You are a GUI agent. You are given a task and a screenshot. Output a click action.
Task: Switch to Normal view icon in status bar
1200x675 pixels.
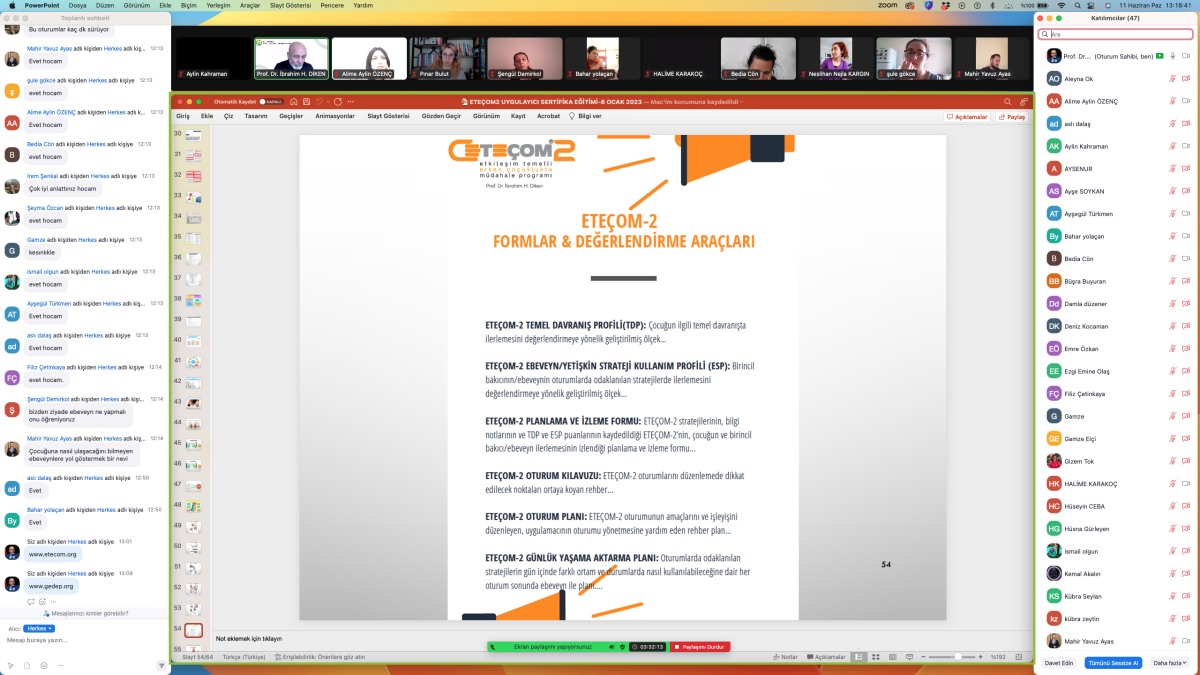click(859, 657)
